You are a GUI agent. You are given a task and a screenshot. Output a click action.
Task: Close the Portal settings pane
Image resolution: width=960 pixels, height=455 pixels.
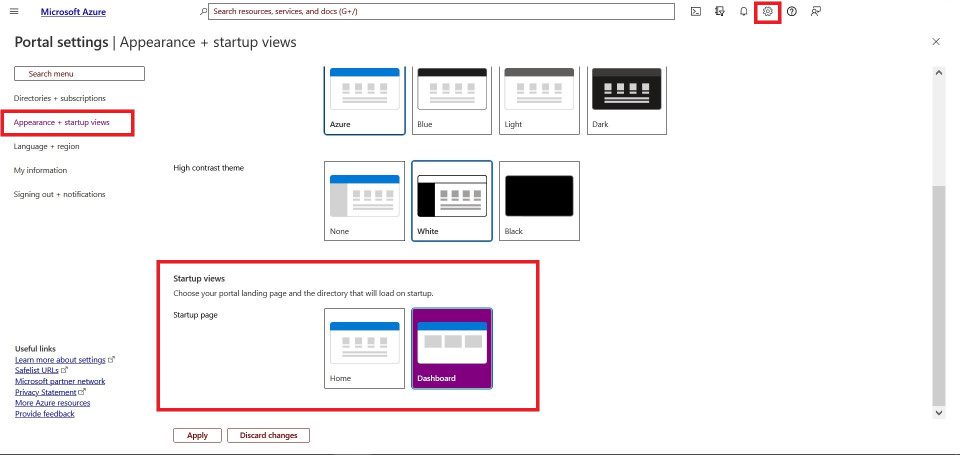936,42
